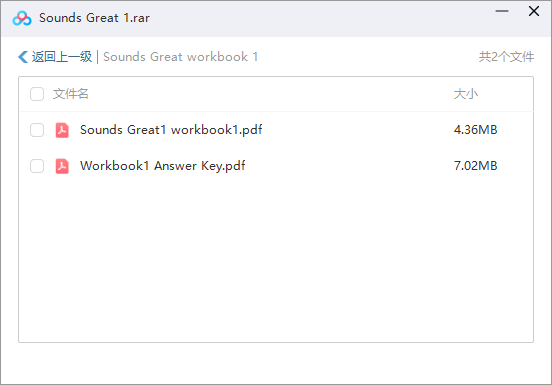
Task: Click the empty area below the file list
Action: pos(276,262)
